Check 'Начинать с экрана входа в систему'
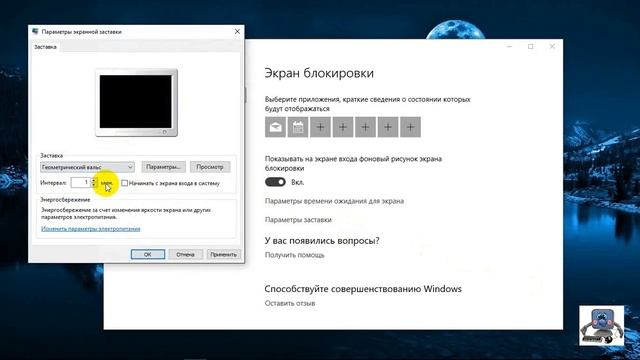This screenshot has width=640, height=360. coord(124,183)
